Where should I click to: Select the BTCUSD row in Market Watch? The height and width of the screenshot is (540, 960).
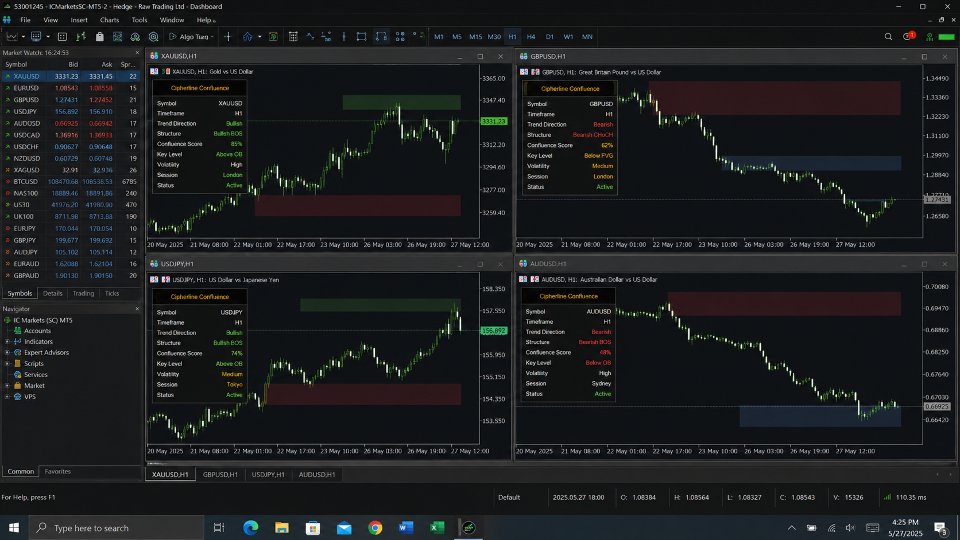pos(70,182)
